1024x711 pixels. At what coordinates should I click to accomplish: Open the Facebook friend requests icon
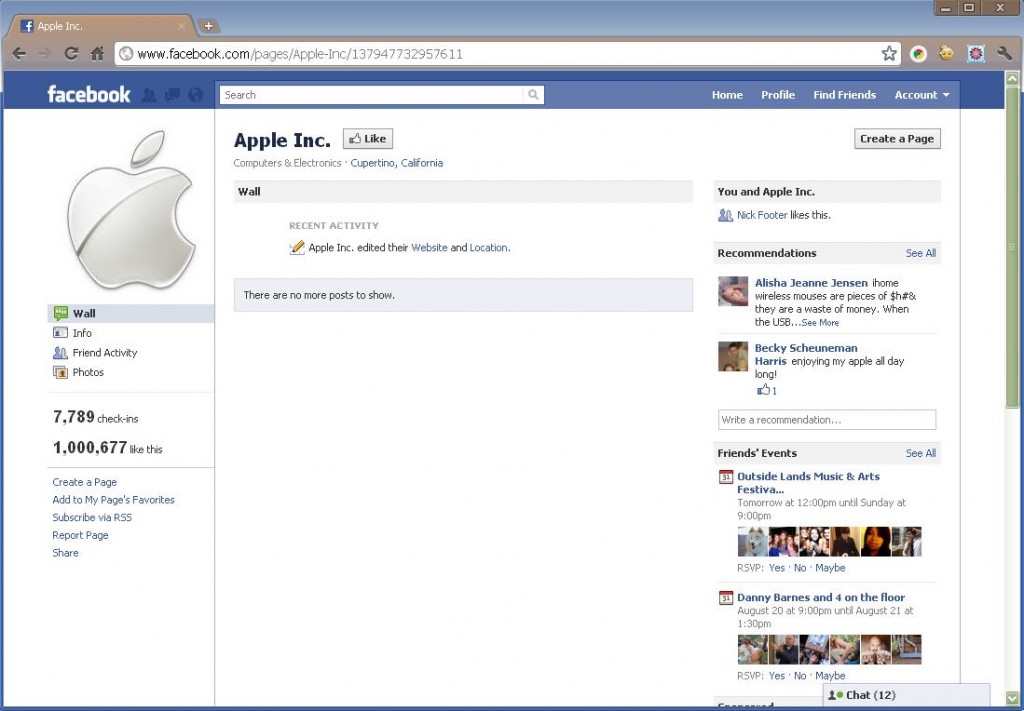[149, 95]
